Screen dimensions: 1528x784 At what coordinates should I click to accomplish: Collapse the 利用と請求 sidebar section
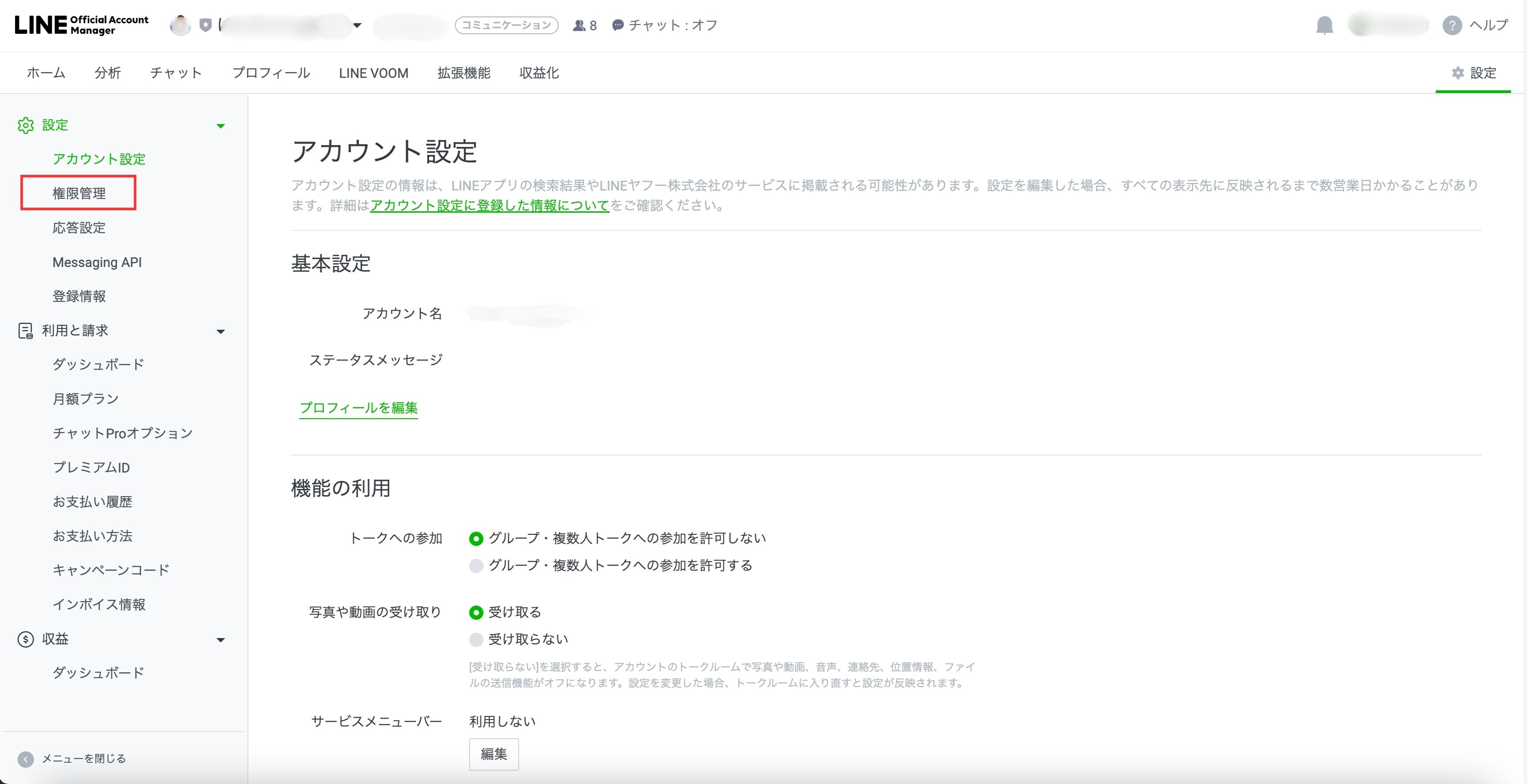221,331
